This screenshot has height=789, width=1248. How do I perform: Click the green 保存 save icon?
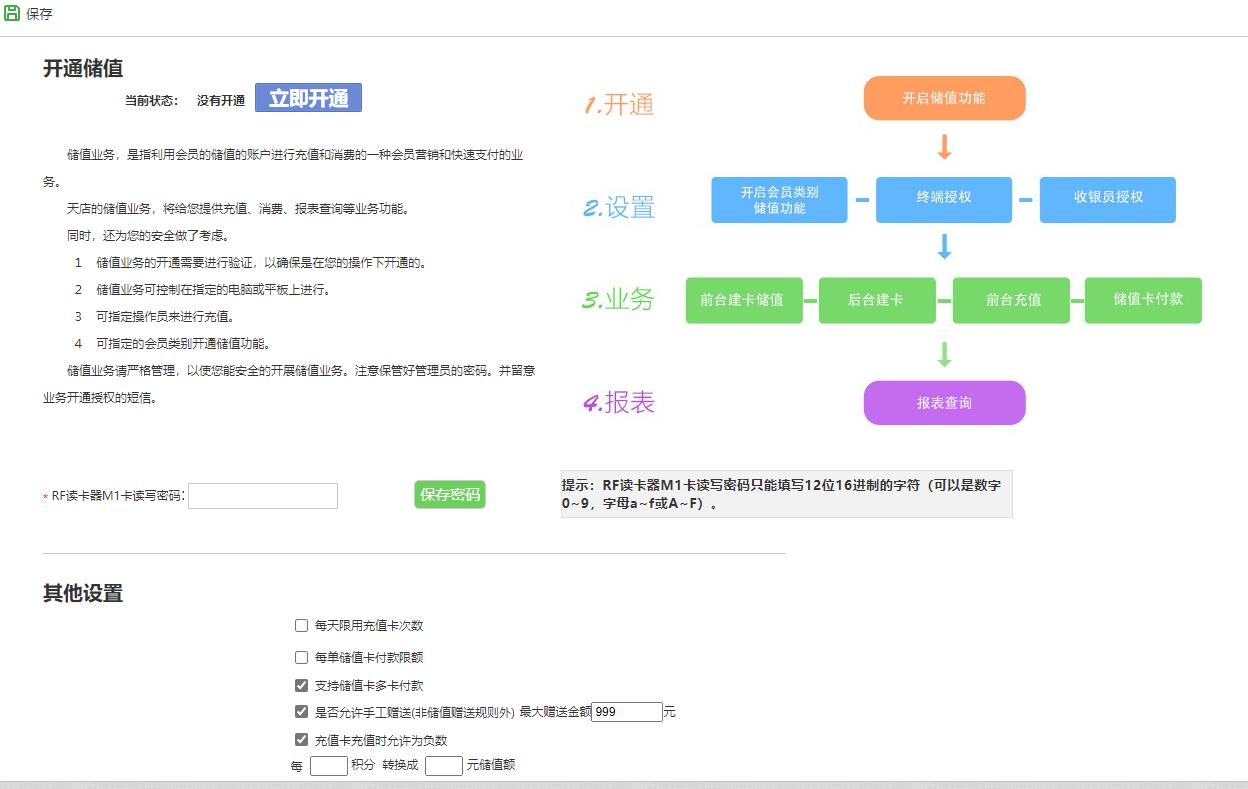12,13
